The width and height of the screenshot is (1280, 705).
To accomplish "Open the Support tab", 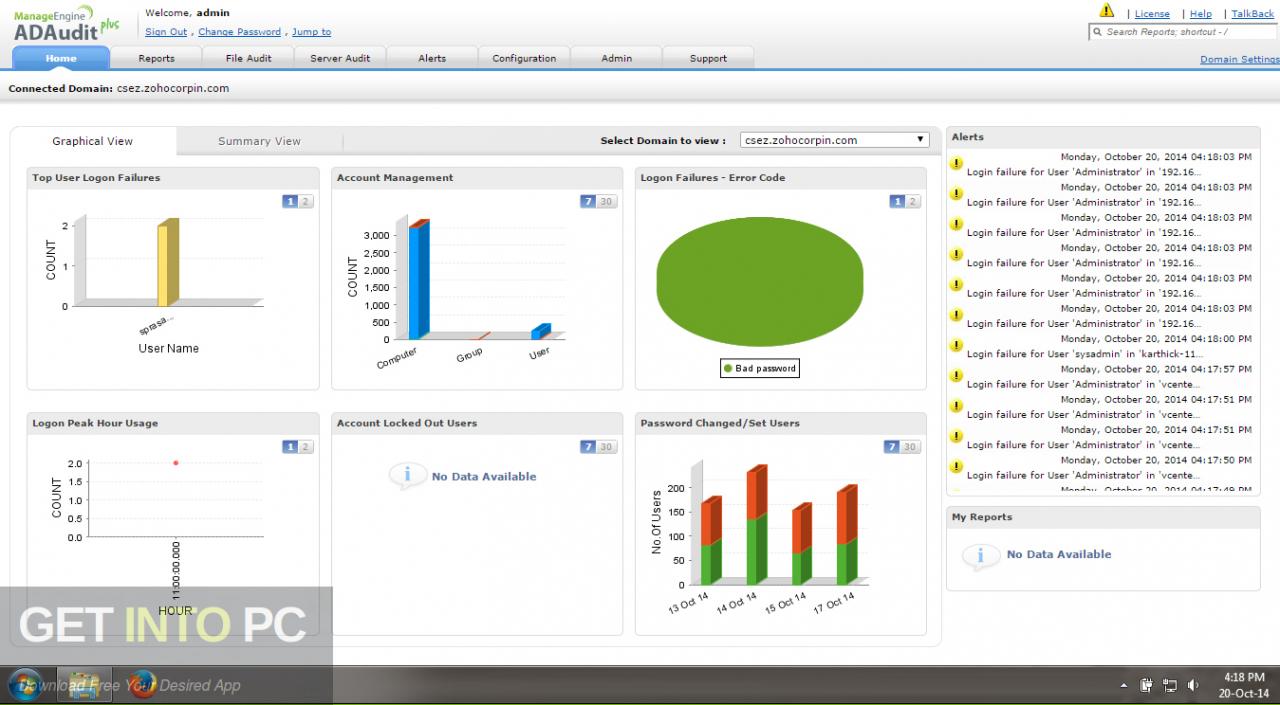I will pos(708,58).
